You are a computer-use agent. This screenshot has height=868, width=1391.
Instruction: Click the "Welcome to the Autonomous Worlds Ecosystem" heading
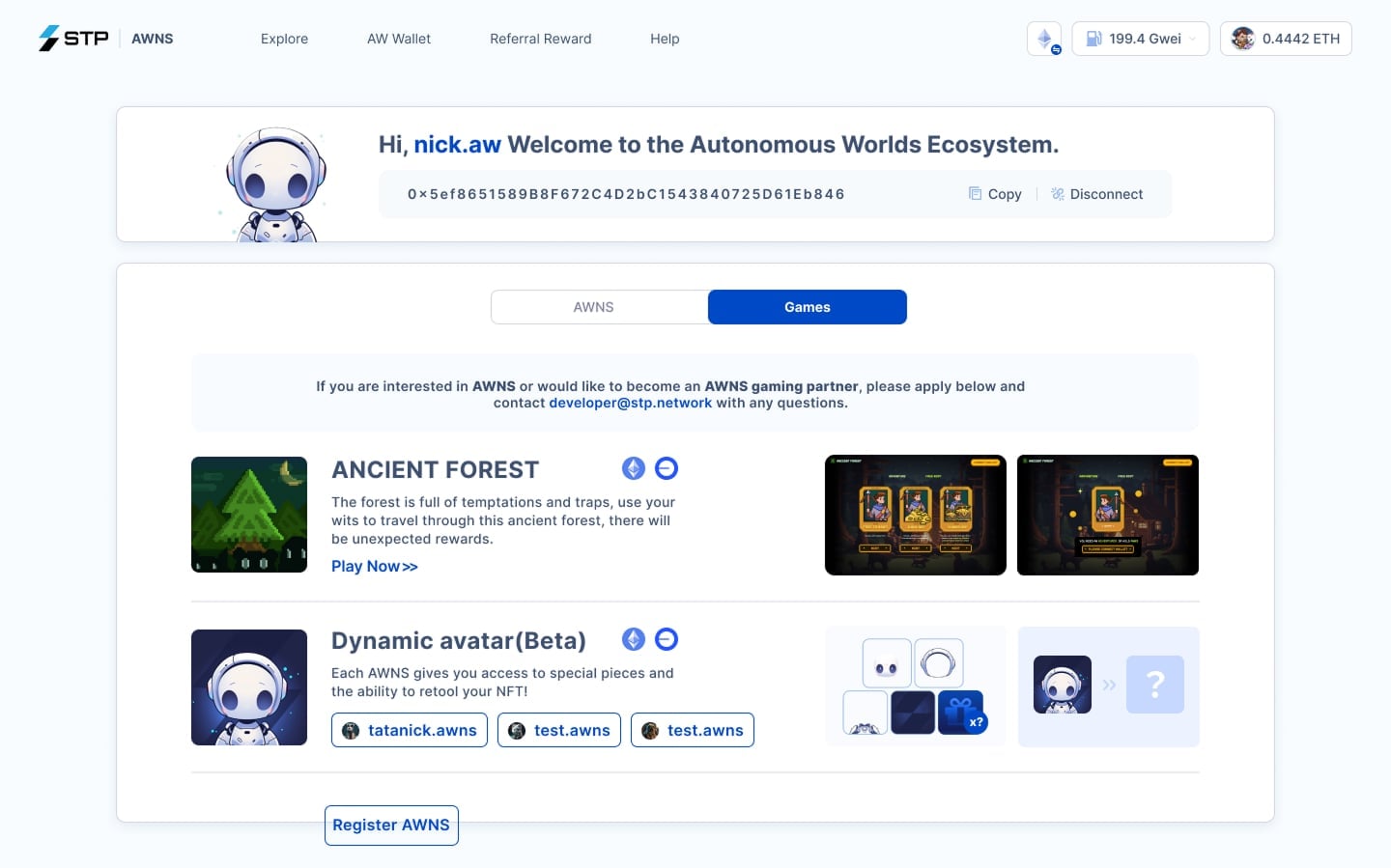[x=783, y=145]
